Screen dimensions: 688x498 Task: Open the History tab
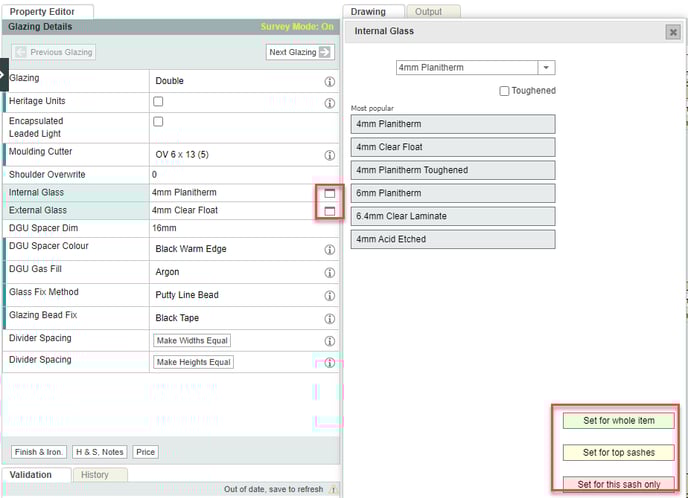coord(95,474)
